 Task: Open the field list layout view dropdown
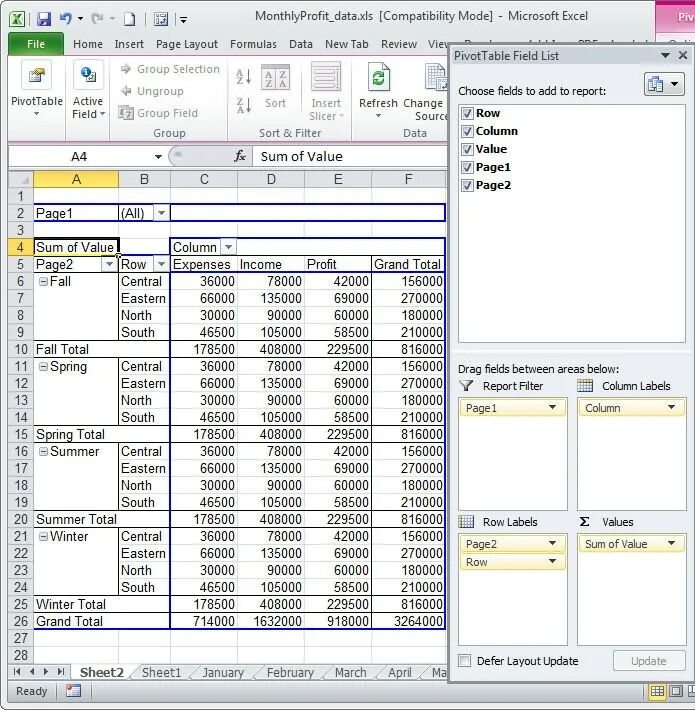pos(664,84)
